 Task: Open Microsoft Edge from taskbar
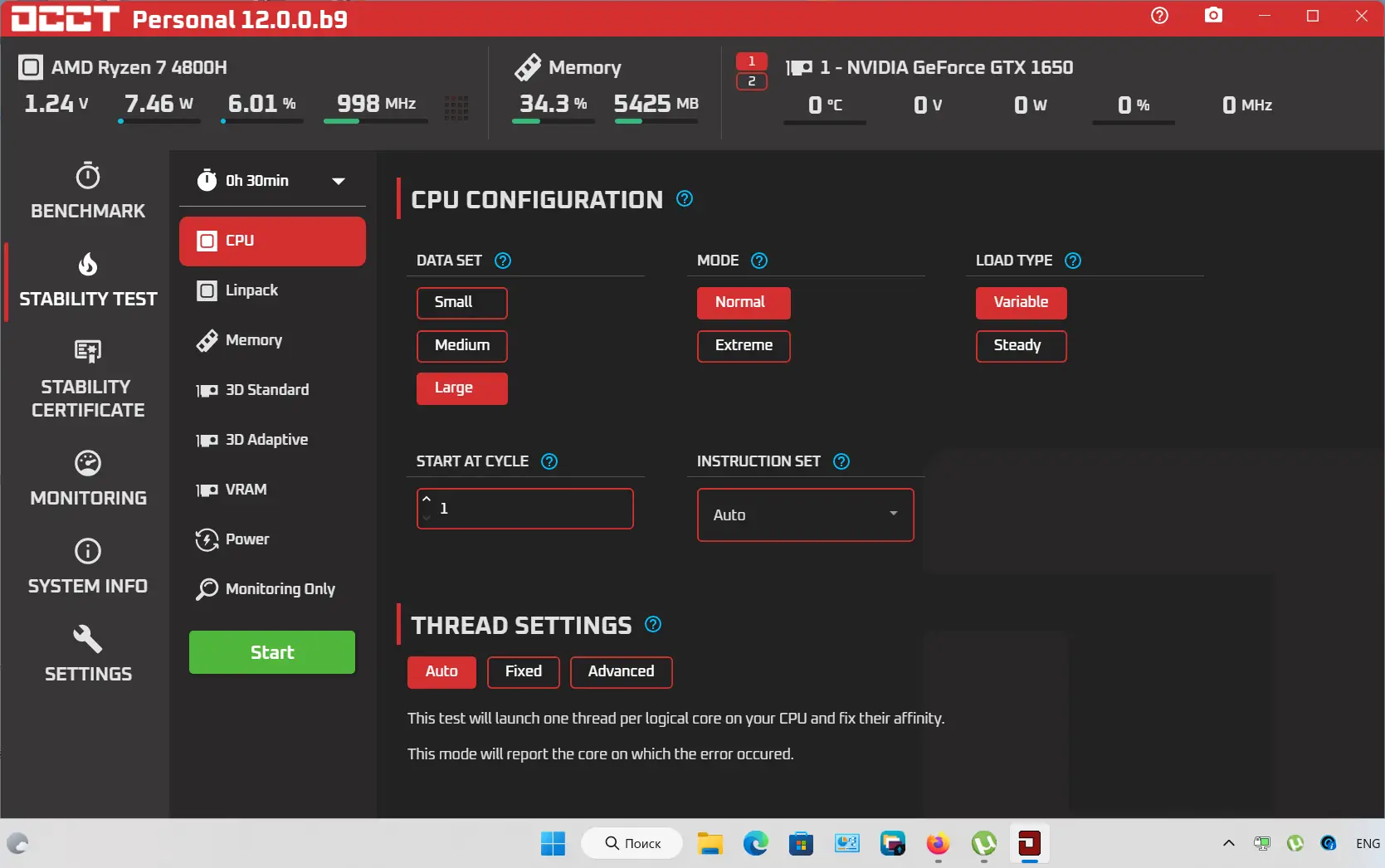755,844
